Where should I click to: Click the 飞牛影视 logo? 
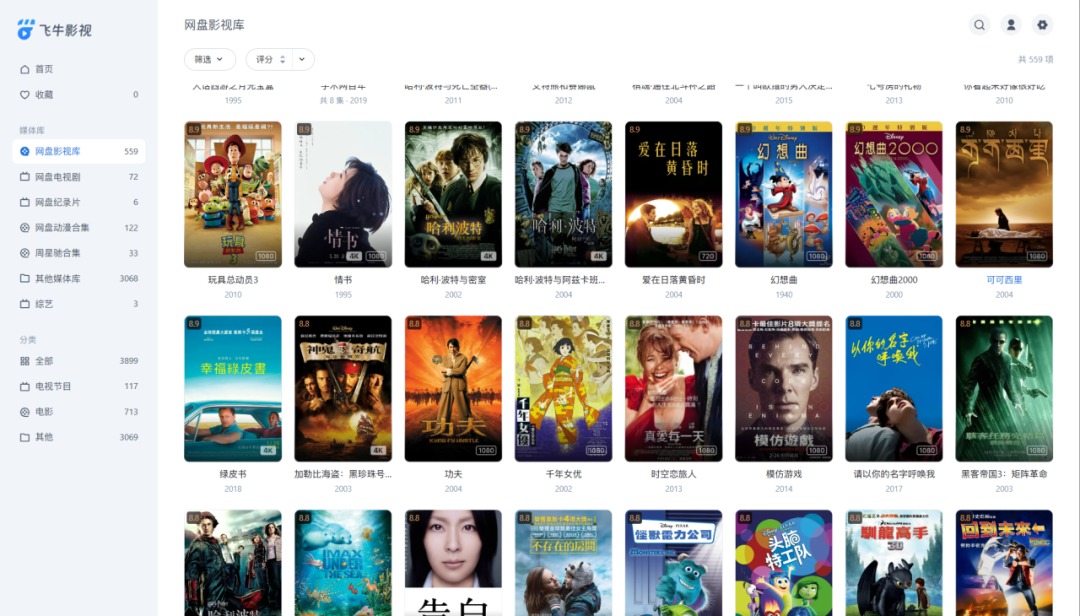pos(54,30)
